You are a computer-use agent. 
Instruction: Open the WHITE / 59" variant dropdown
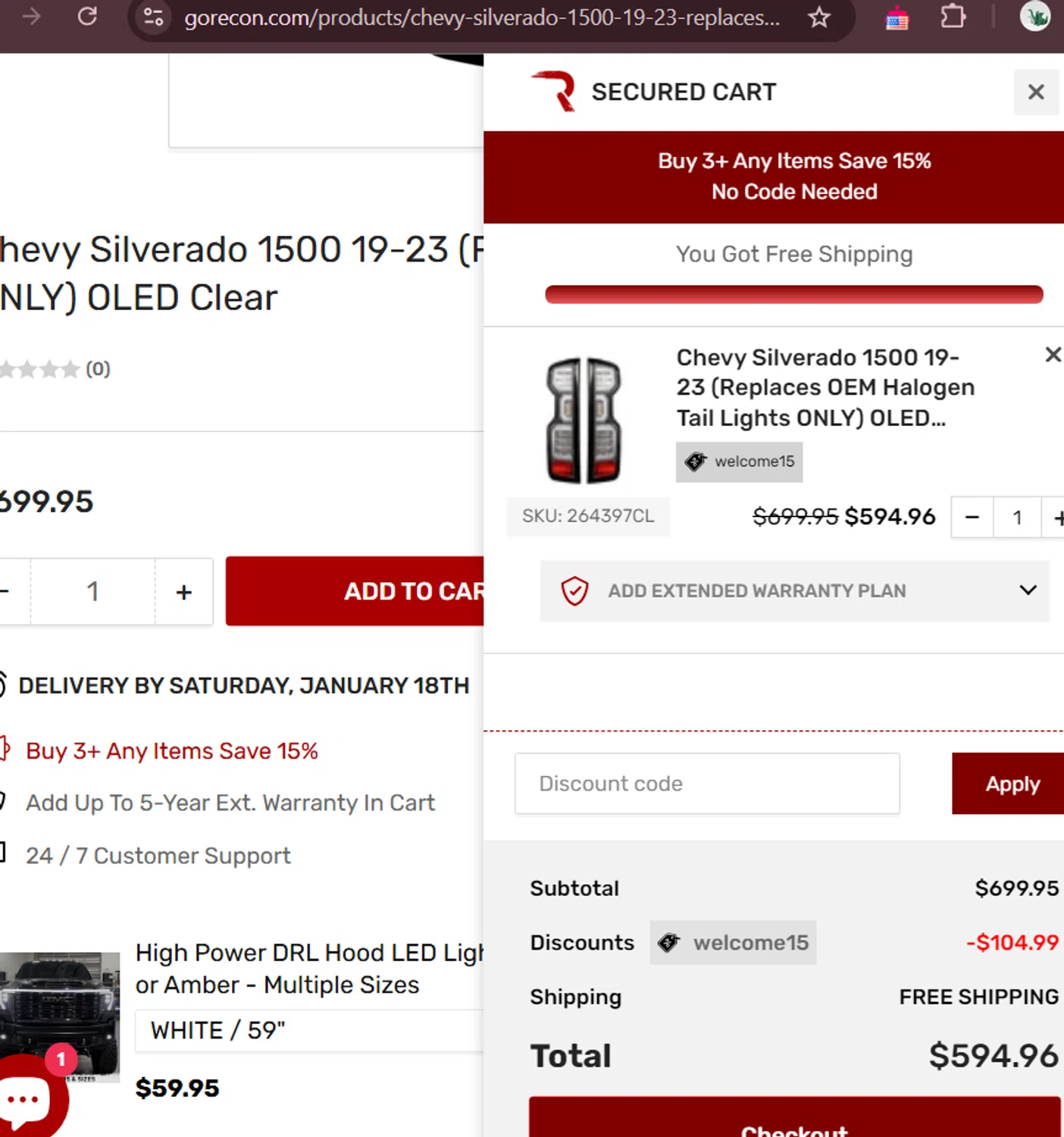tap(309, 1031)
